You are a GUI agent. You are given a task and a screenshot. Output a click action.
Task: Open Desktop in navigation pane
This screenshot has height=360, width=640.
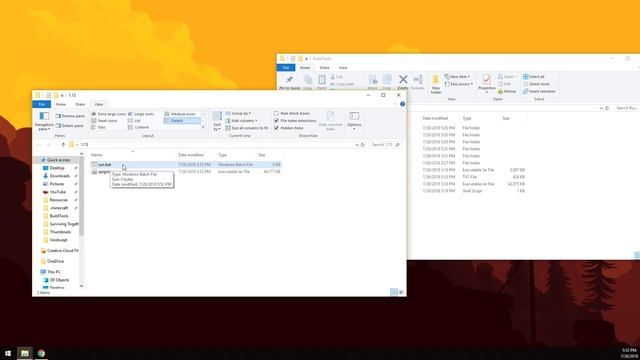tap(57, 168)
